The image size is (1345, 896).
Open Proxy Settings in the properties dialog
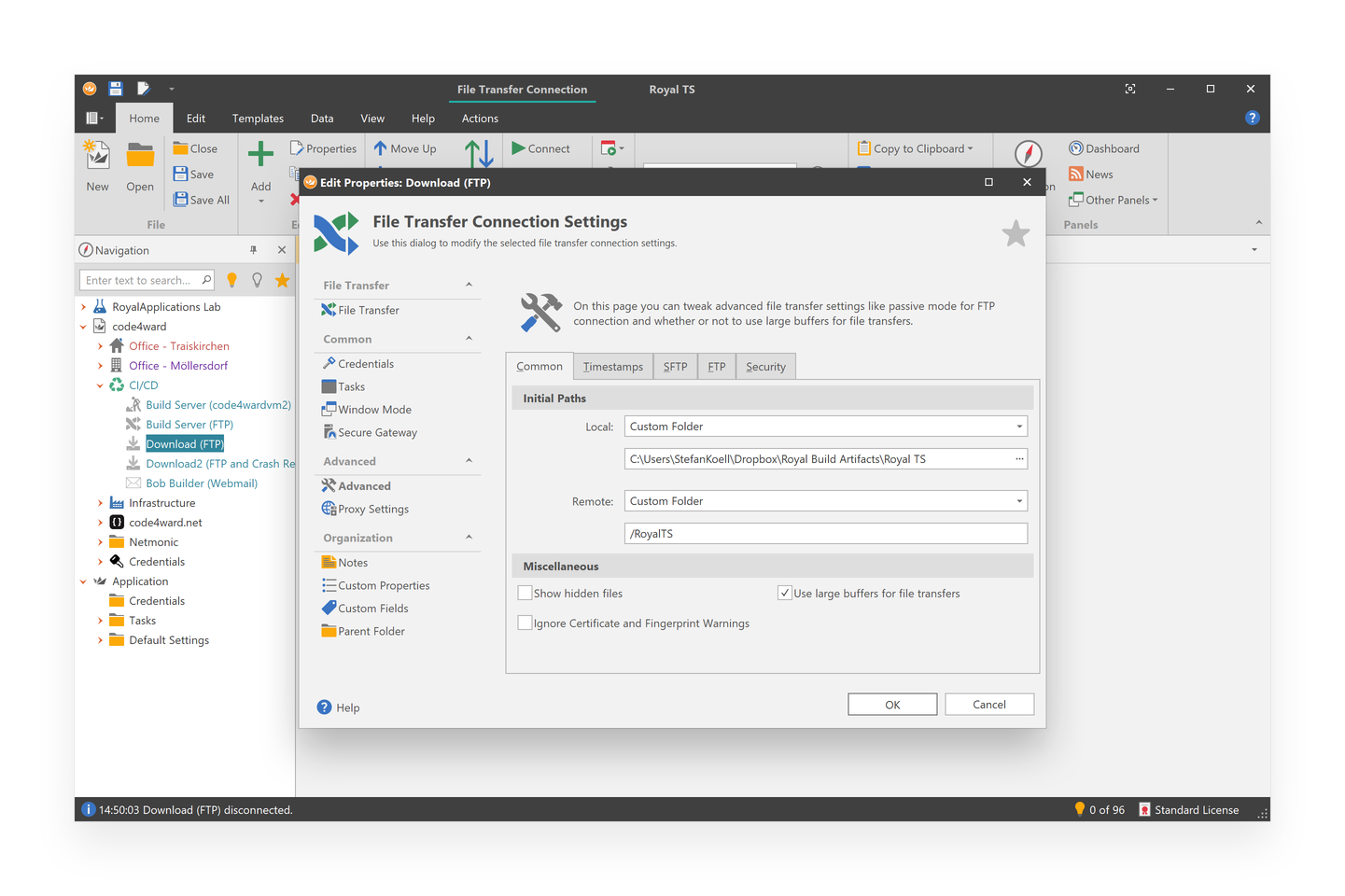click(x=372, y=509)
